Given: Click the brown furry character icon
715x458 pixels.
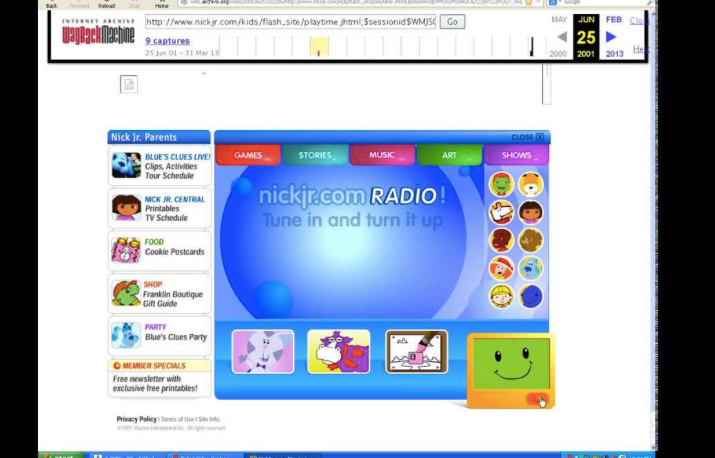Looking at the screenshot, I should click(530, 240).
